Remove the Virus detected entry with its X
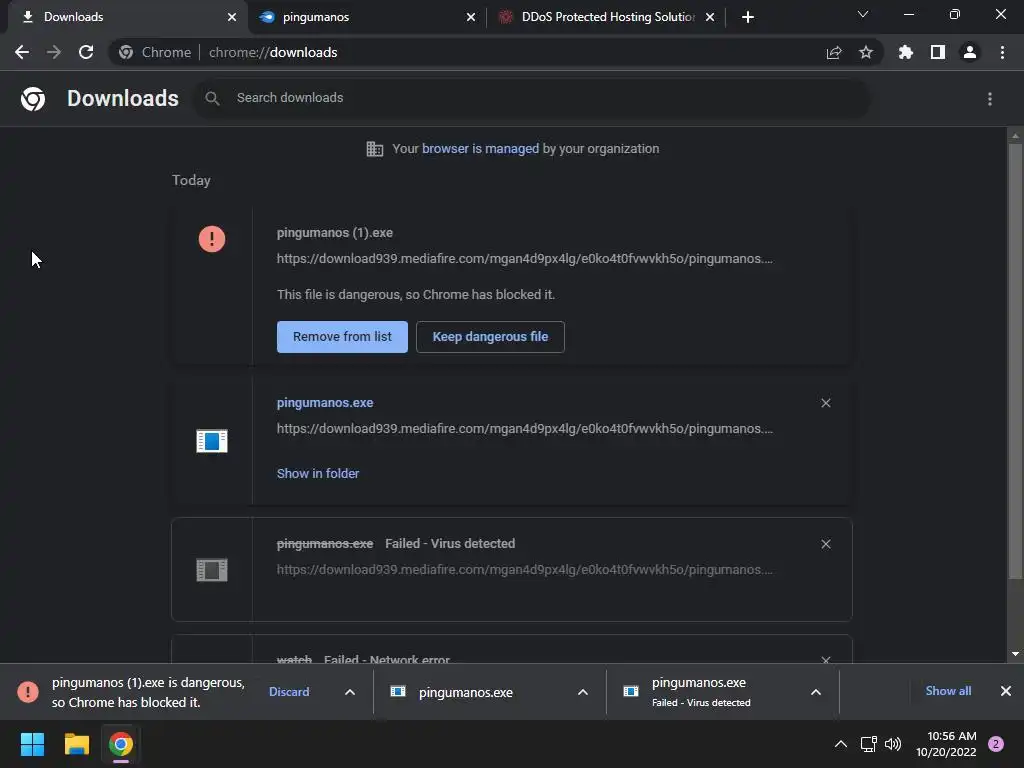This screenshot has width=1024, height=768. click(826, 544)
